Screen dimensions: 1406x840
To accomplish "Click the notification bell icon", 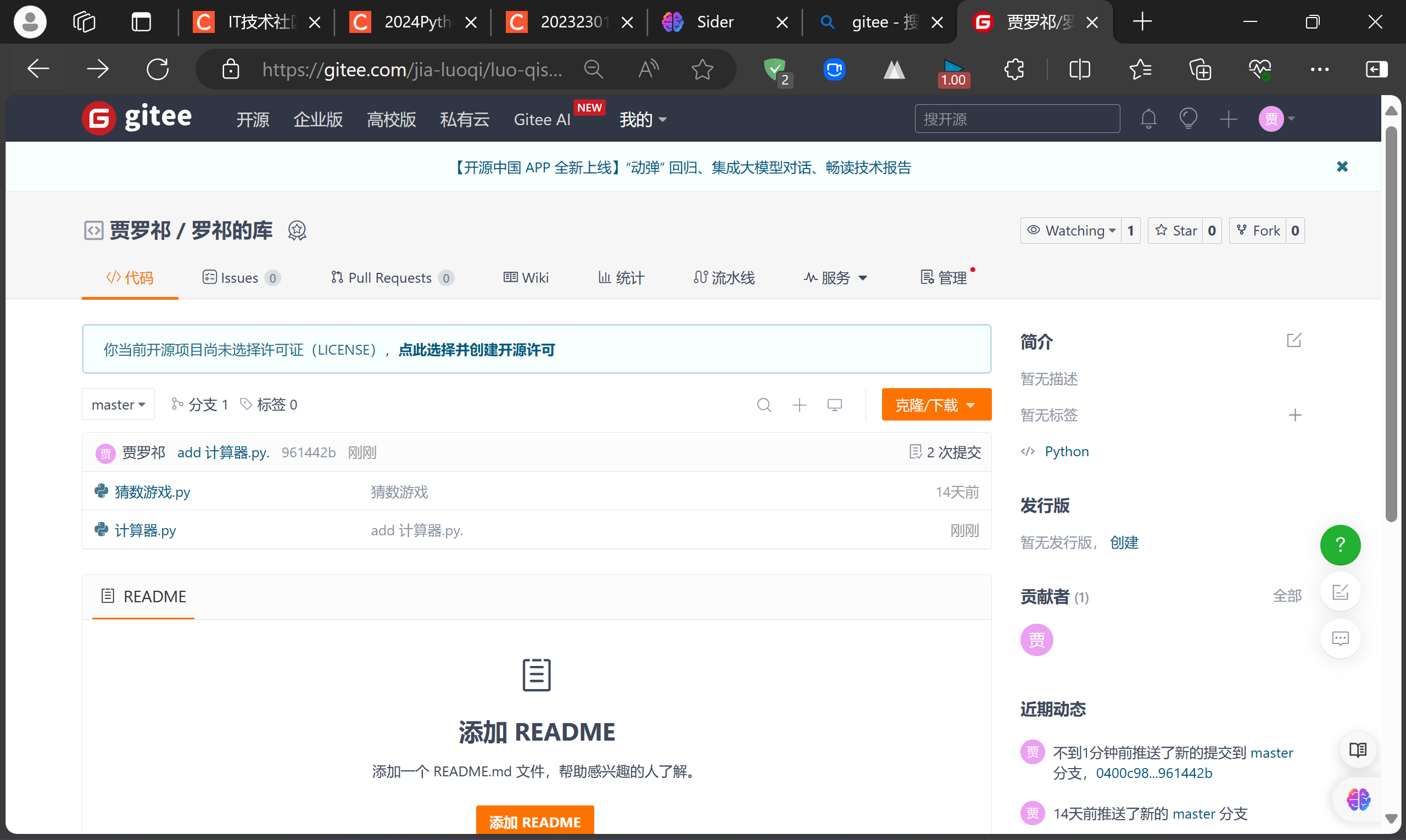I will point(1148,119).
